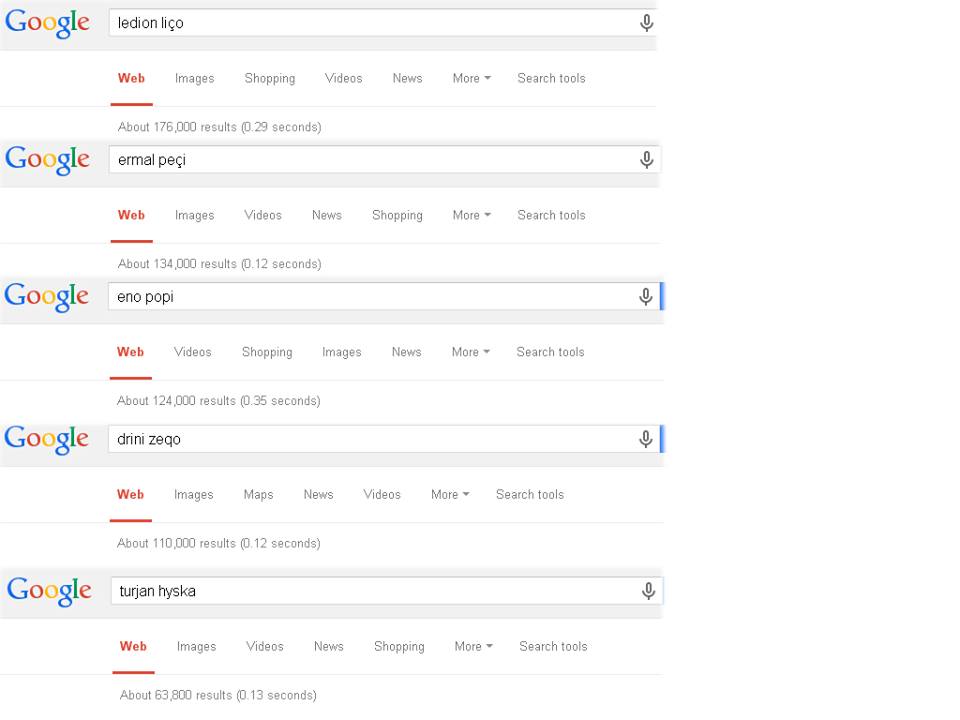Switch to Shopping tab under ledion liço
Image resolution: width=960 pixels, height=720 pixels.
[x=270, y=78]
